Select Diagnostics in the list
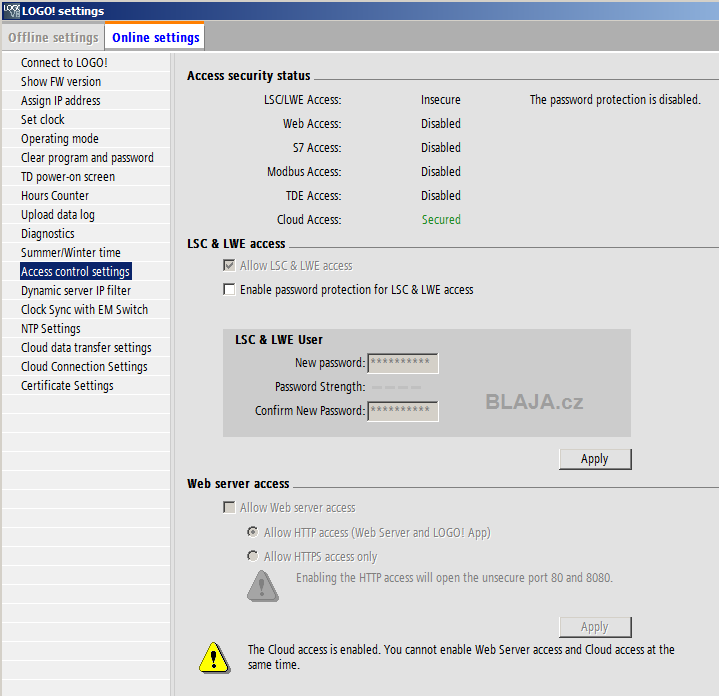Screen dimensions: 719x696 point(48,233)
